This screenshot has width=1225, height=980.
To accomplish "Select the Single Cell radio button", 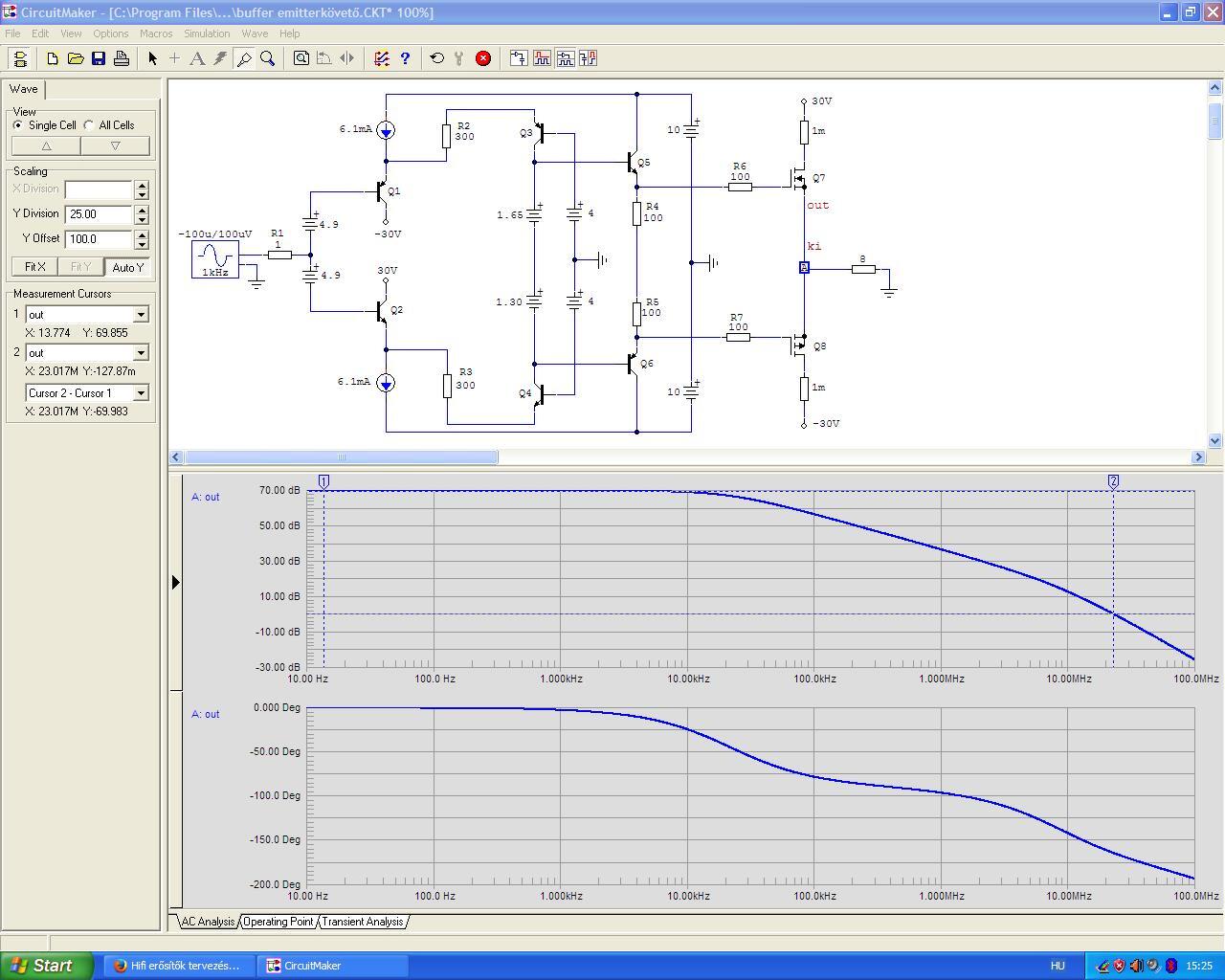I will point(18,125).
